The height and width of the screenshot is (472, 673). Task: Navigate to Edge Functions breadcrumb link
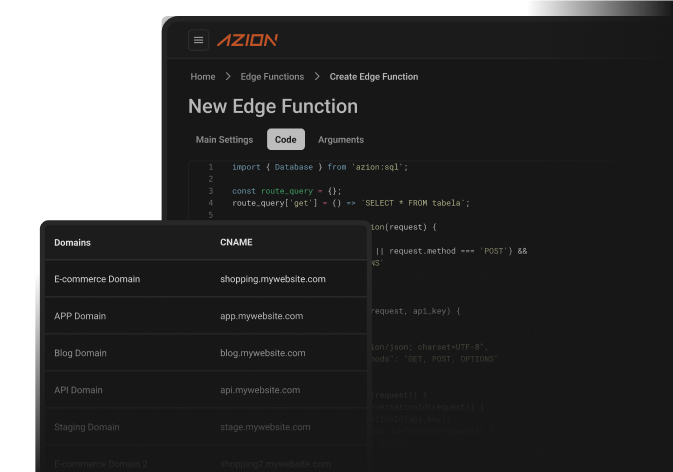click(x=272, y=77)
